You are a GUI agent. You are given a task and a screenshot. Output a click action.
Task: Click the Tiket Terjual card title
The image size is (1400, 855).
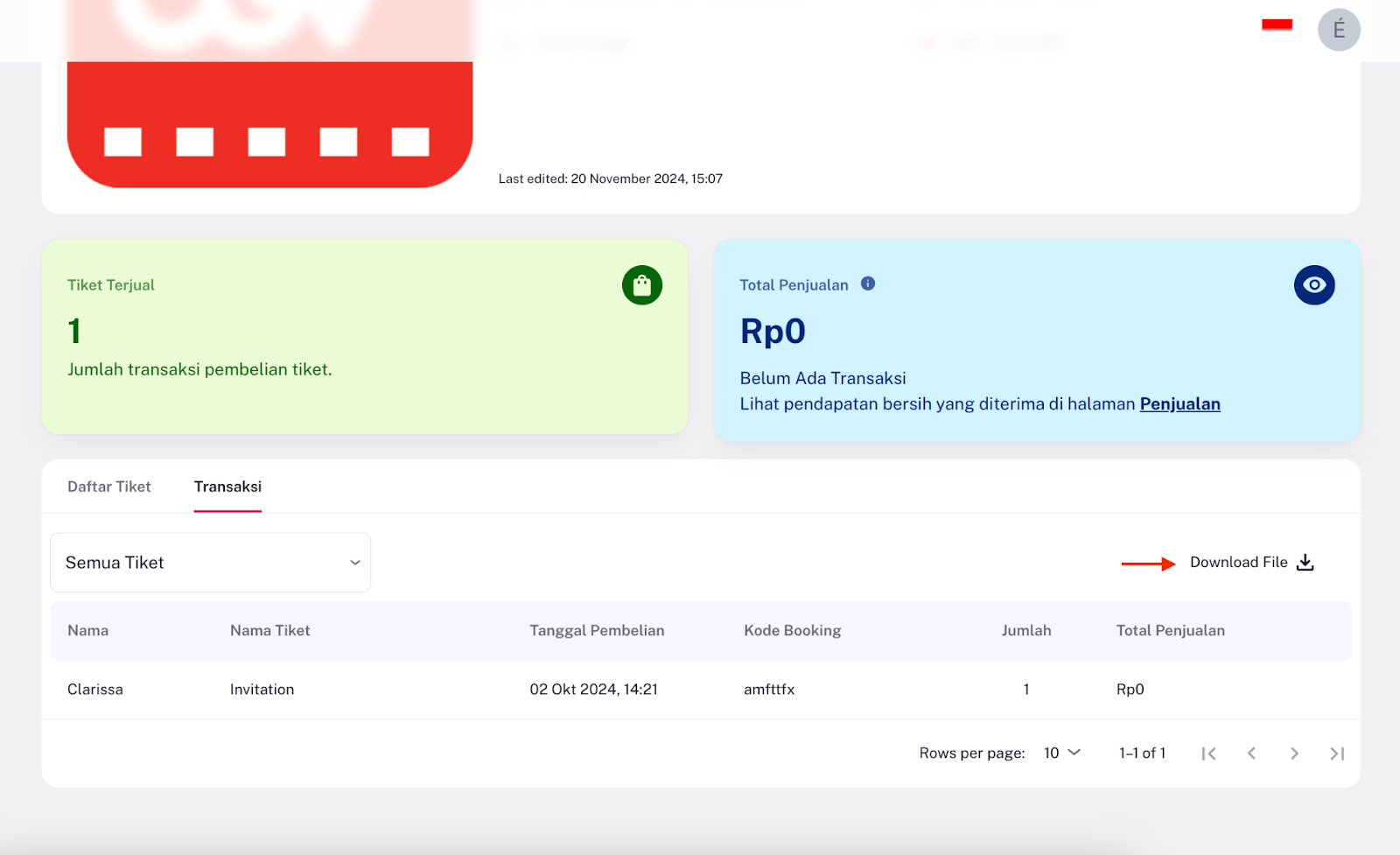(111, 285)
